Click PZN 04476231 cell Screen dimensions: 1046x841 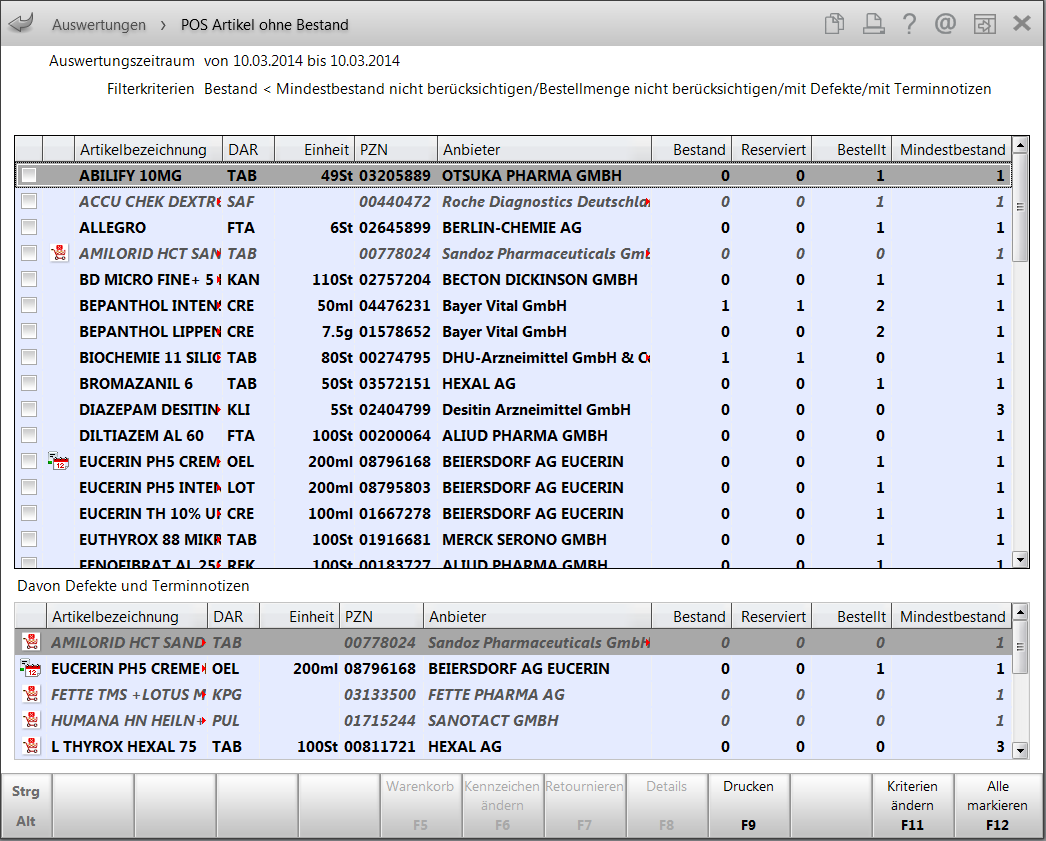(x=395, y=305)
